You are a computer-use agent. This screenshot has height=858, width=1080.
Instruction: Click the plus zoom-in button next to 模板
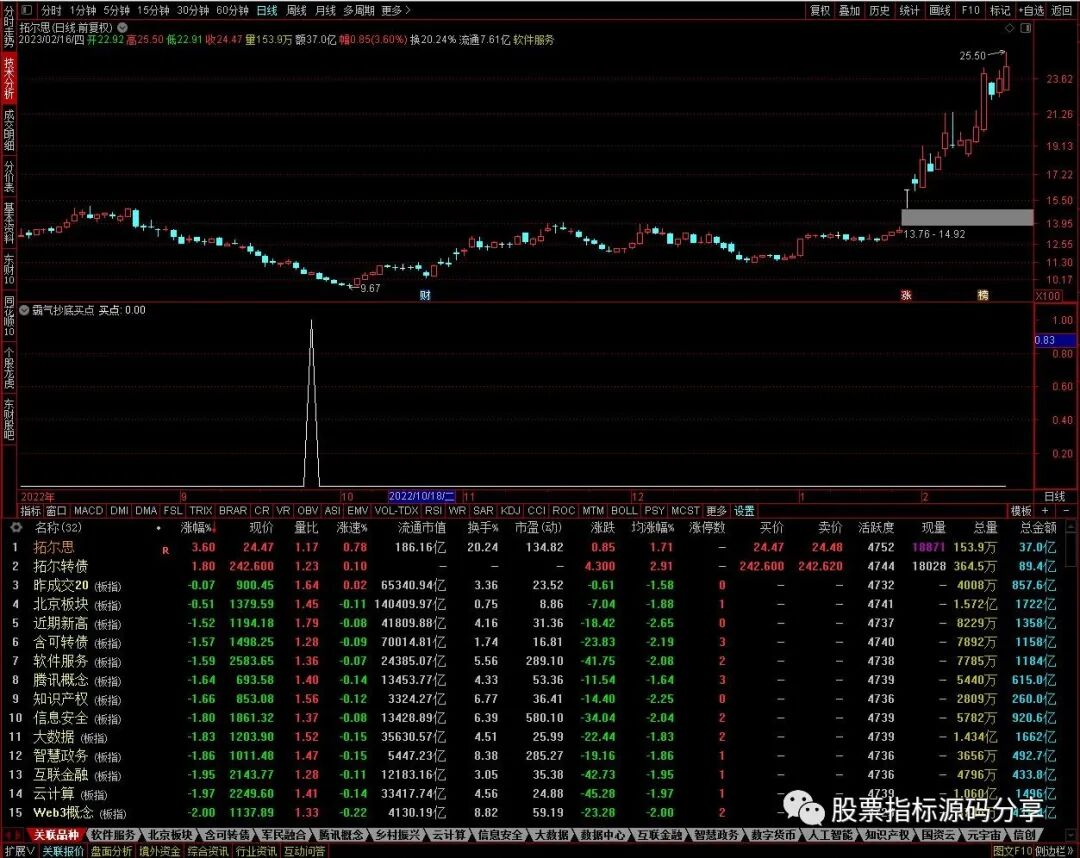(1045, 511)
